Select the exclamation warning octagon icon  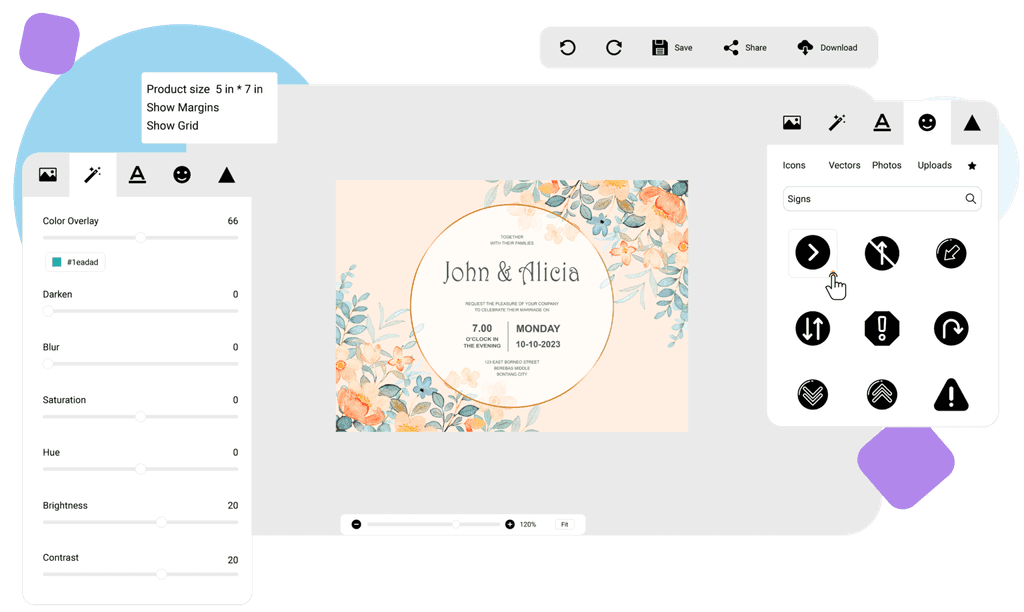(881, 328)
